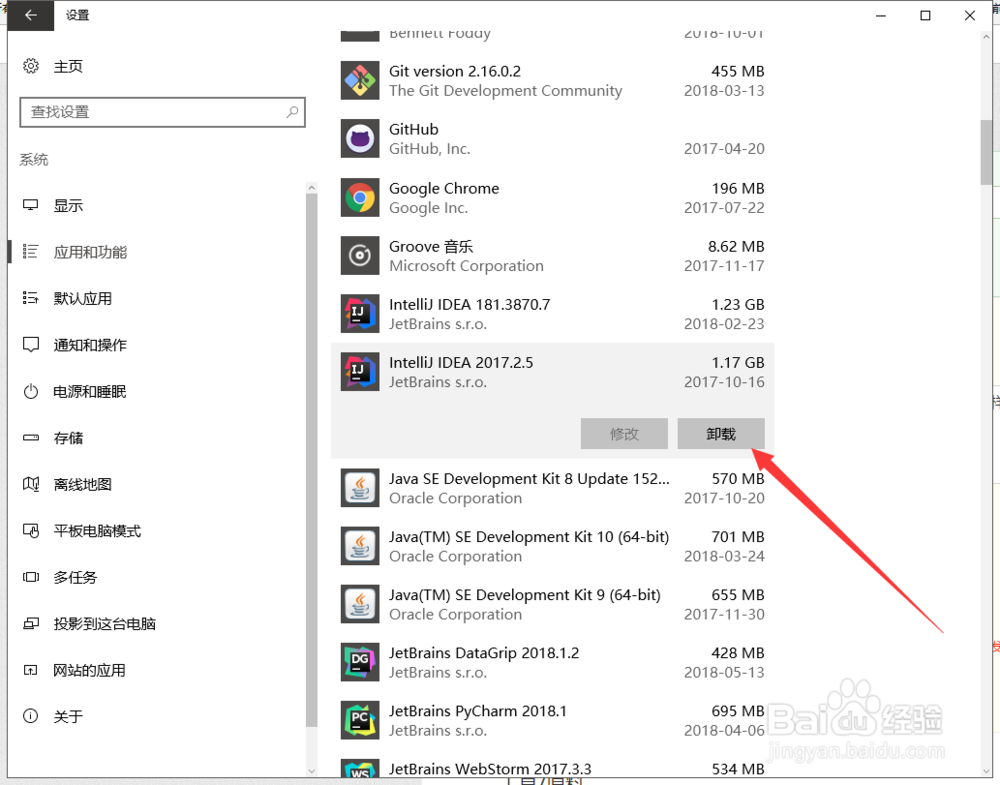Select the 网站的应用 icon

coord(31,670)
